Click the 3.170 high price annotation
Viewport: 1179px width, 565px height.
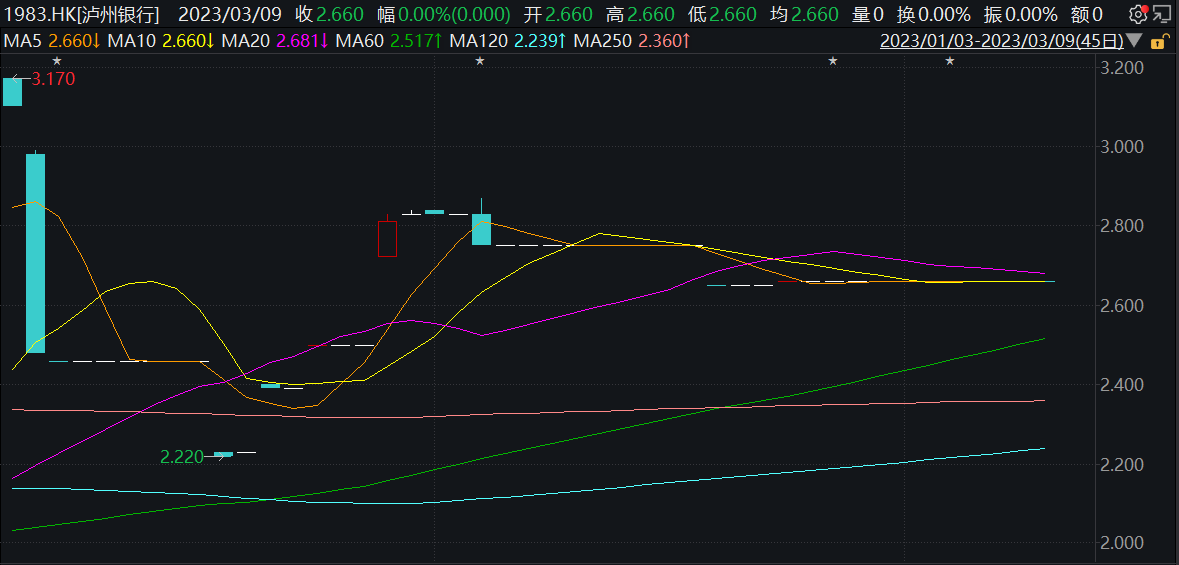51,78
